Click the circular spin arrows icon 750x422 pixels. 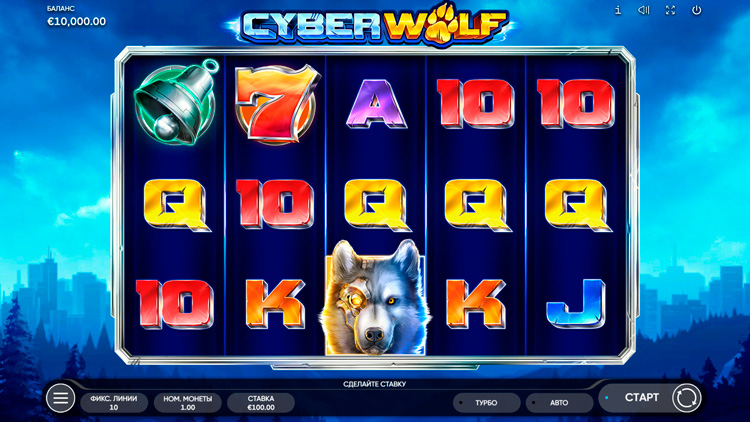coord(686,398)
